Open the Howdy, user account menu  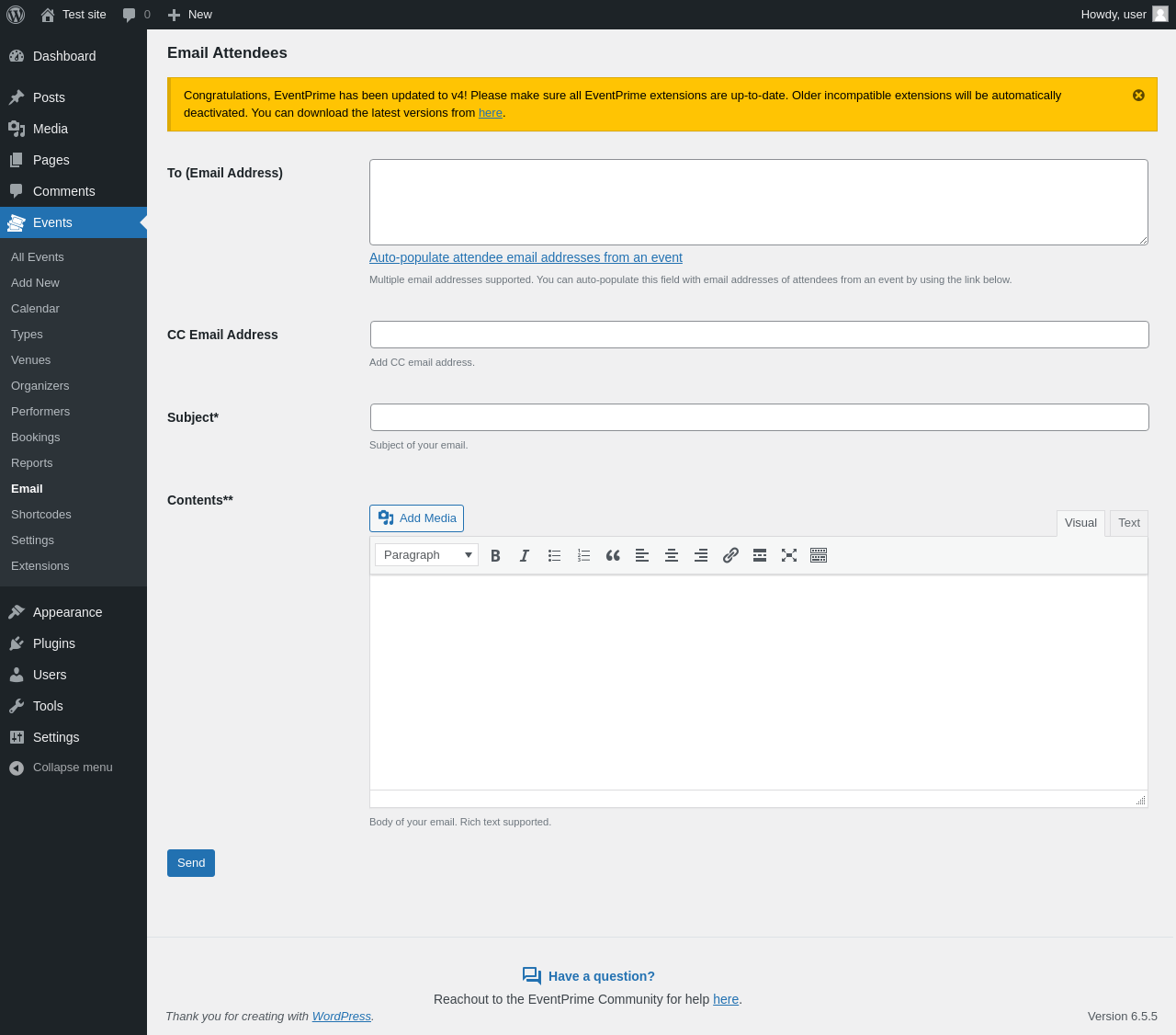1125,15
